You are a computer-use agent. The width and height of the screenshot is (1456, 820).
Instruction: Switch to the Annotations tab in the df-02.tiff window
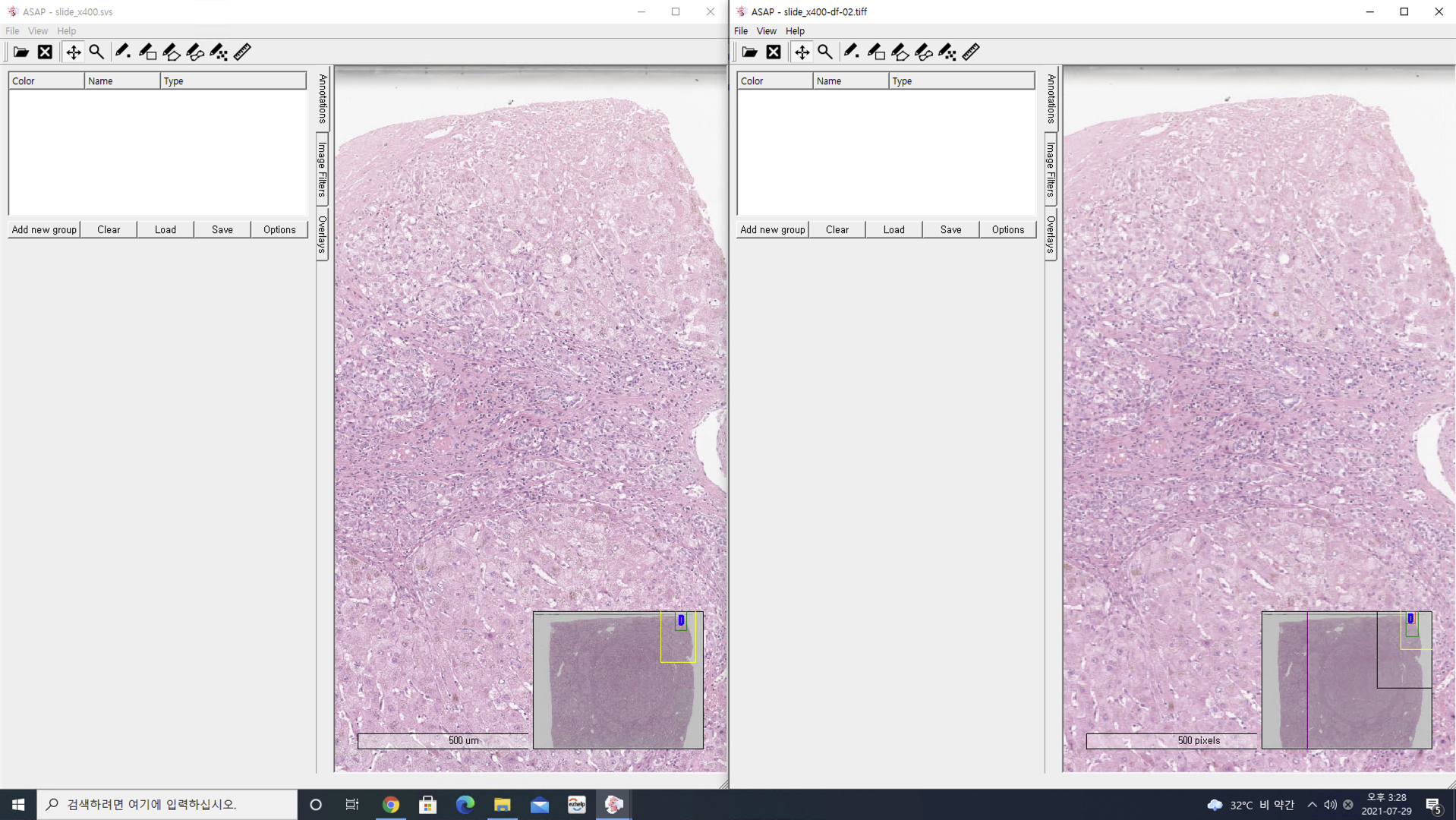coord(1051,99)
